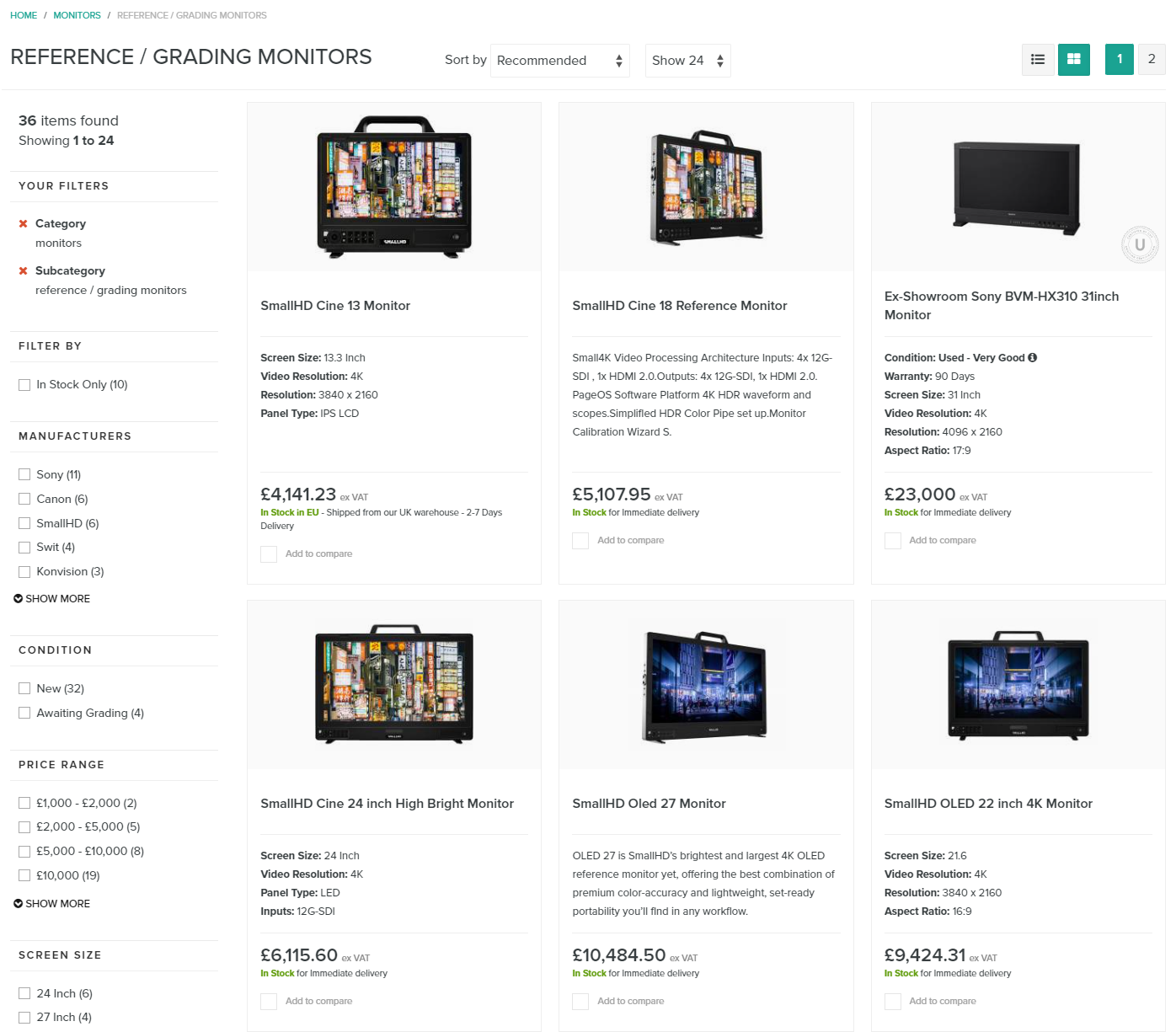Select the £5,000 - £10,000 price range

[x=24, y=852]
